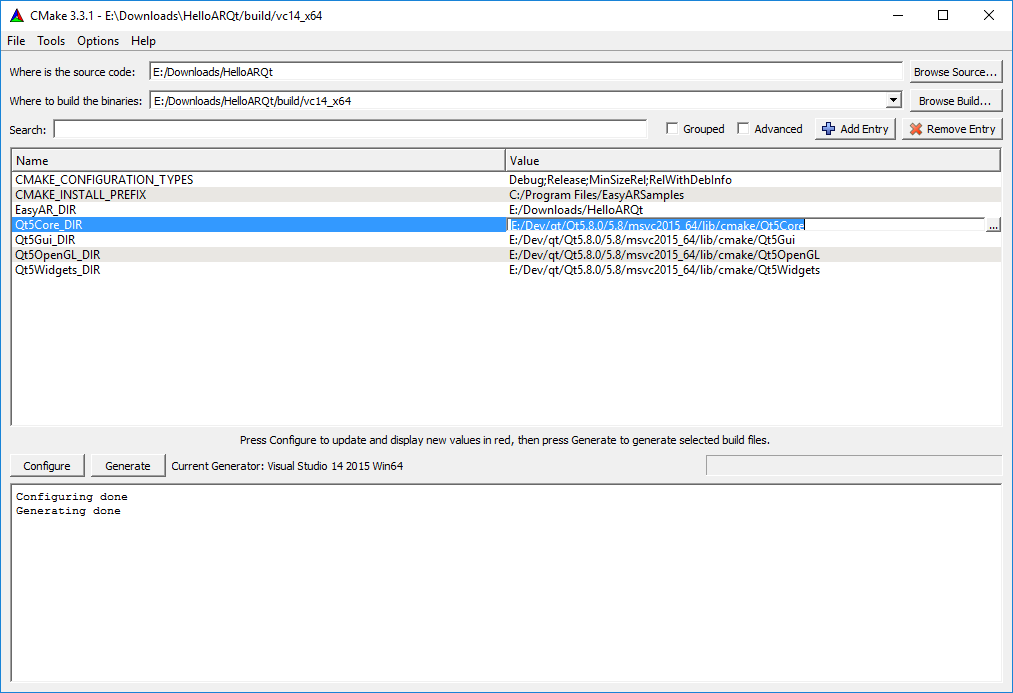1013x693 pixels.
Task: Click the Browse Source button
Action: pyautogui.click(x=955, y=72)
